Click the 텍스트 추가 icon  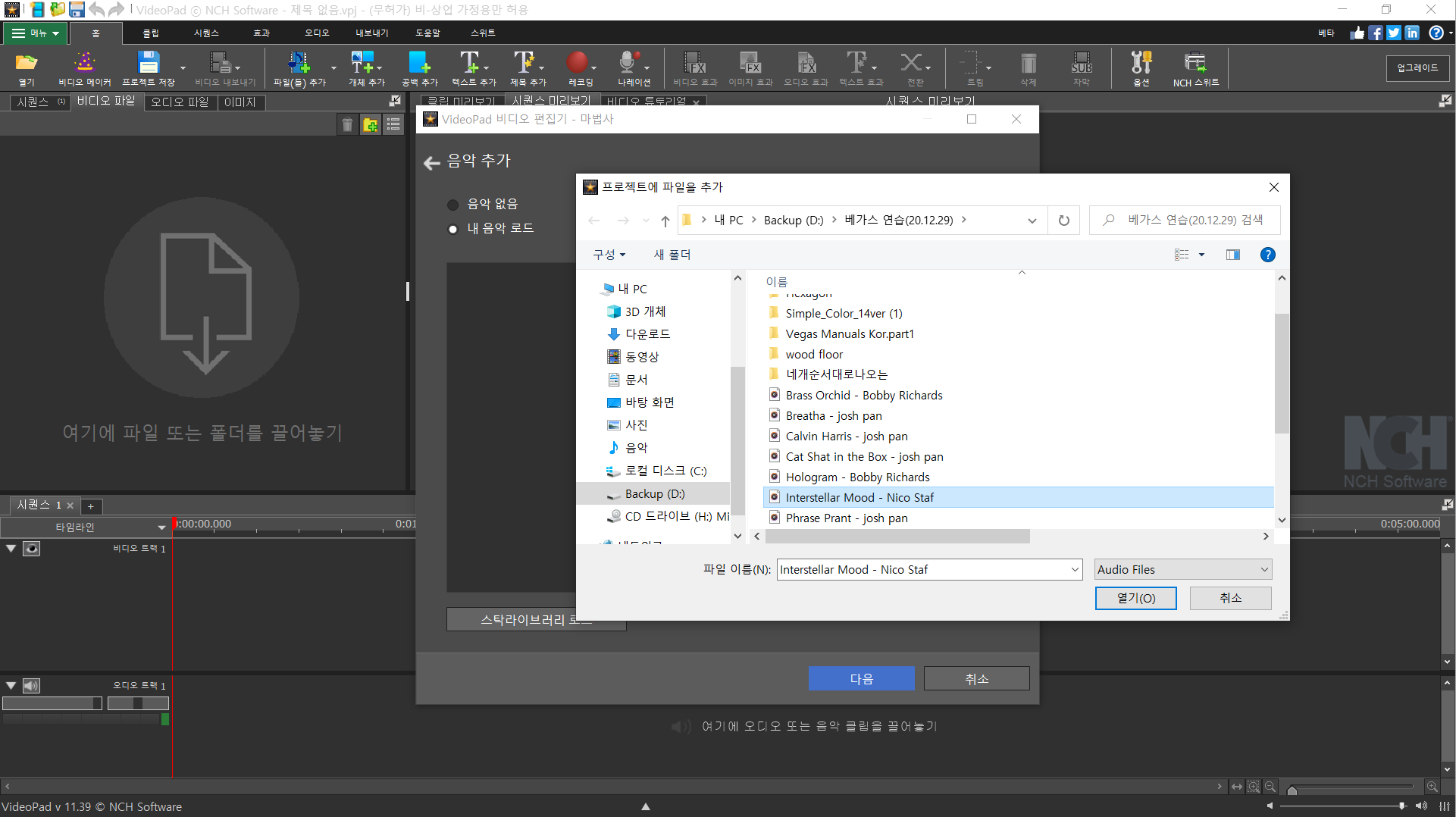click(x=470, y=63)
